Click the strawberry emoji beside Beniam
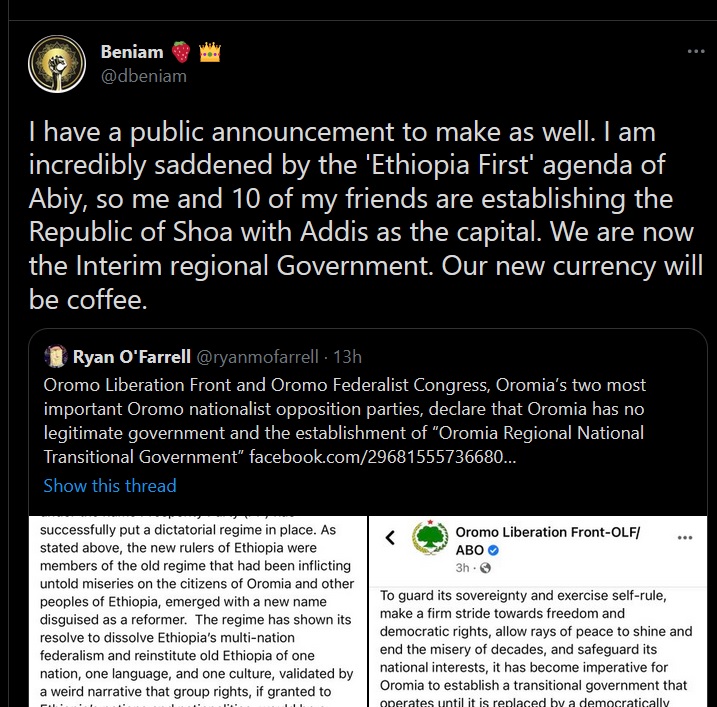 [x=181, y=51]
